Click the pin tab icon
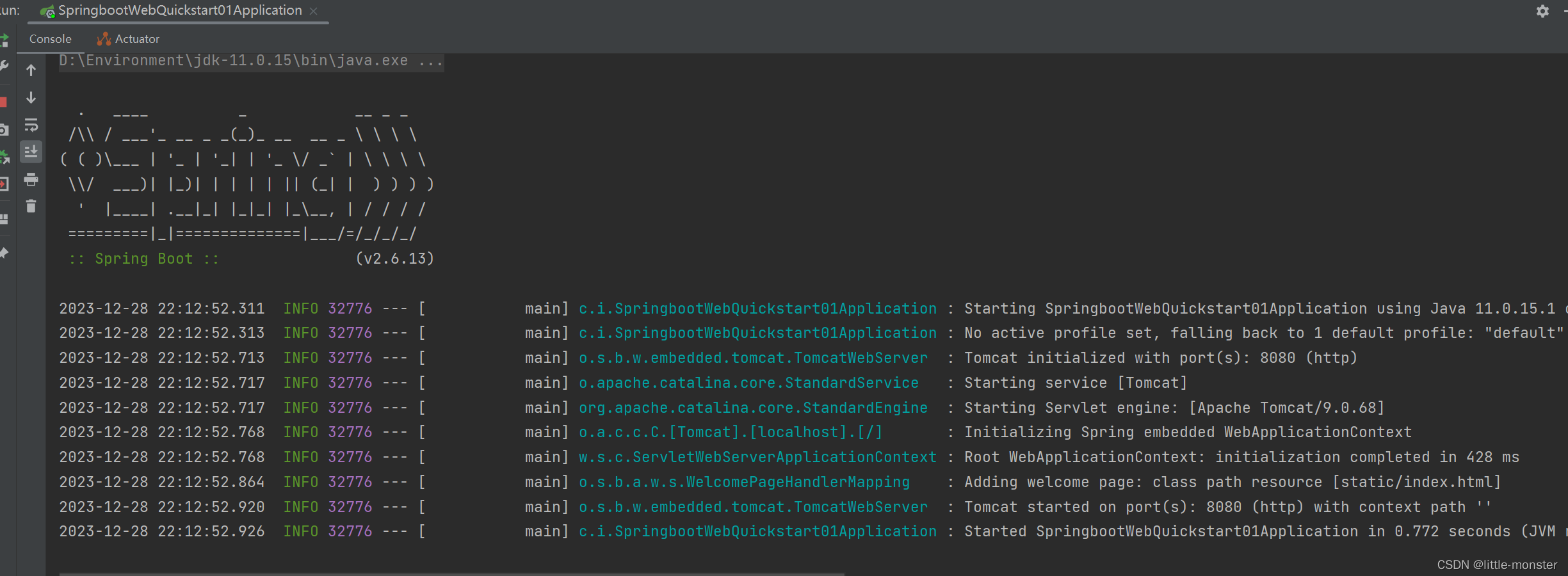This screenshot has height=576, width=1568. coord(4,253)
